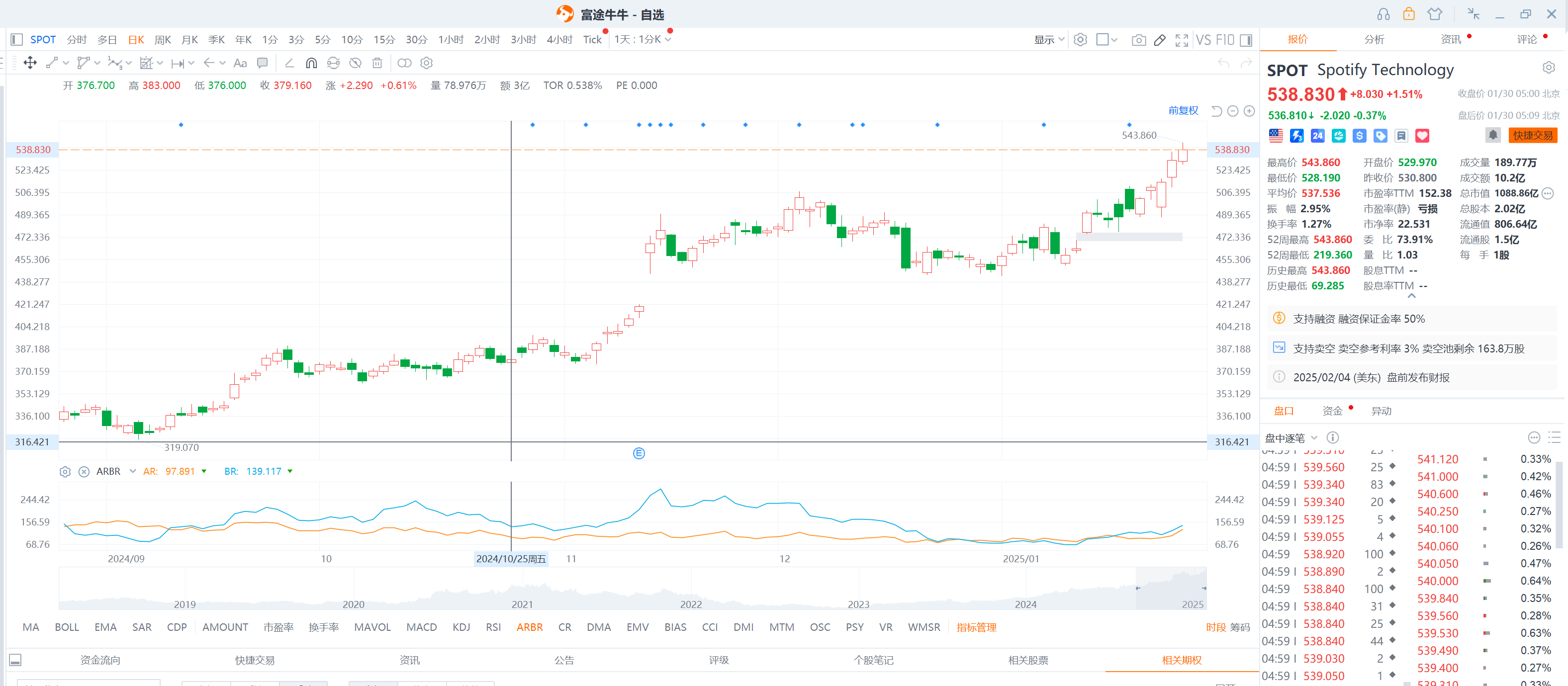Reset chart zoom with the undo arrow
Image resolution: width=1568 pixels, height=686 pixels.
(1216, 111)
